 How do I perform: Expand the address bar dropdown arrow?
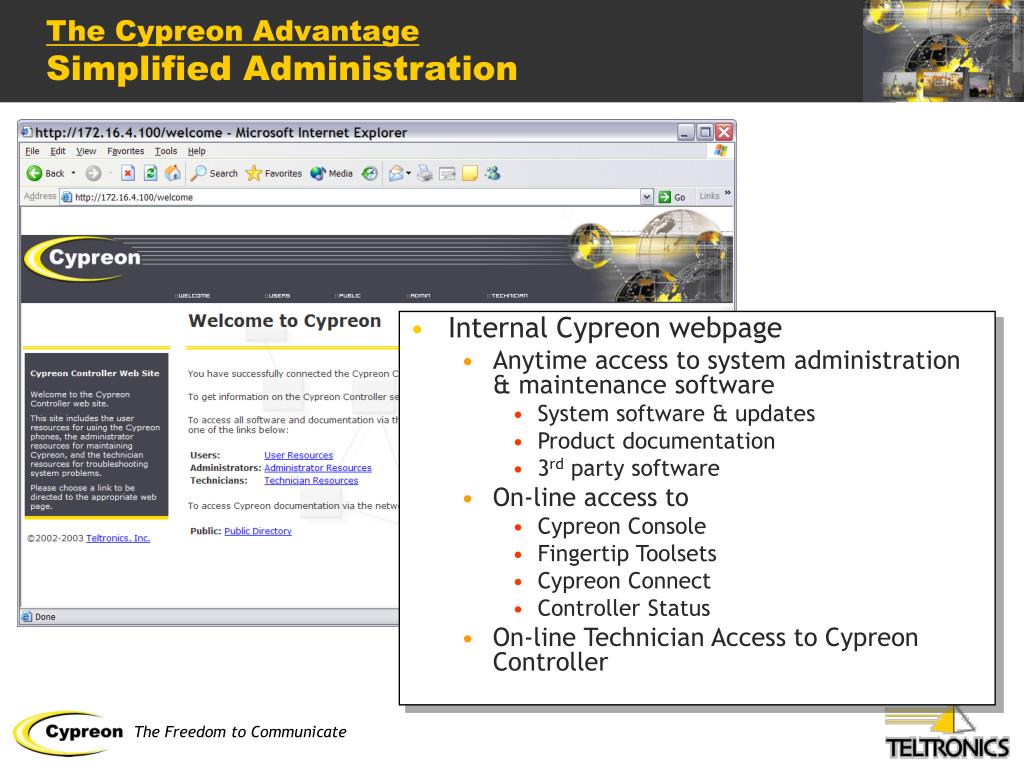click(647, 197)
